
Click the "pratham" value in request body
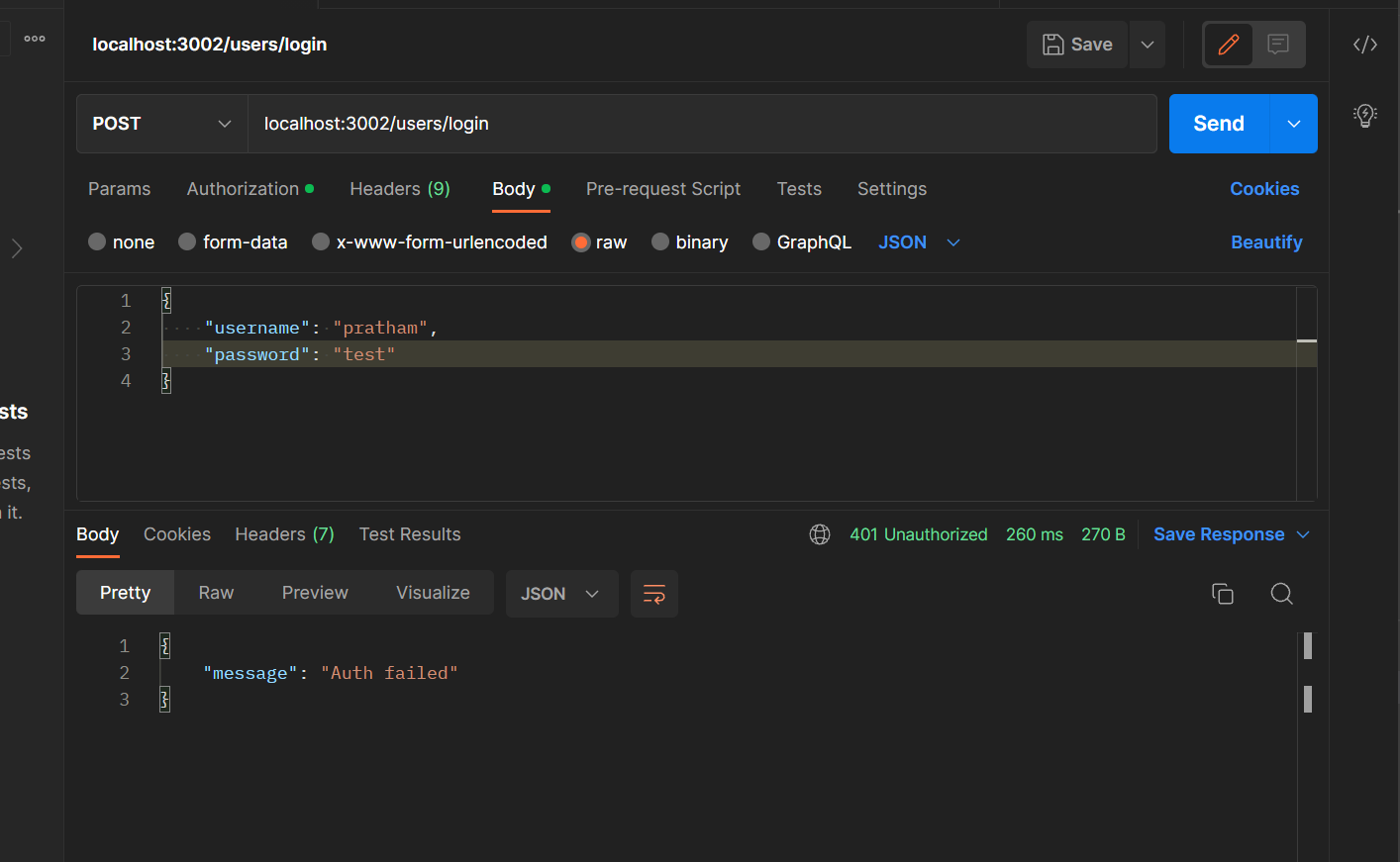(x=380, y=328)
